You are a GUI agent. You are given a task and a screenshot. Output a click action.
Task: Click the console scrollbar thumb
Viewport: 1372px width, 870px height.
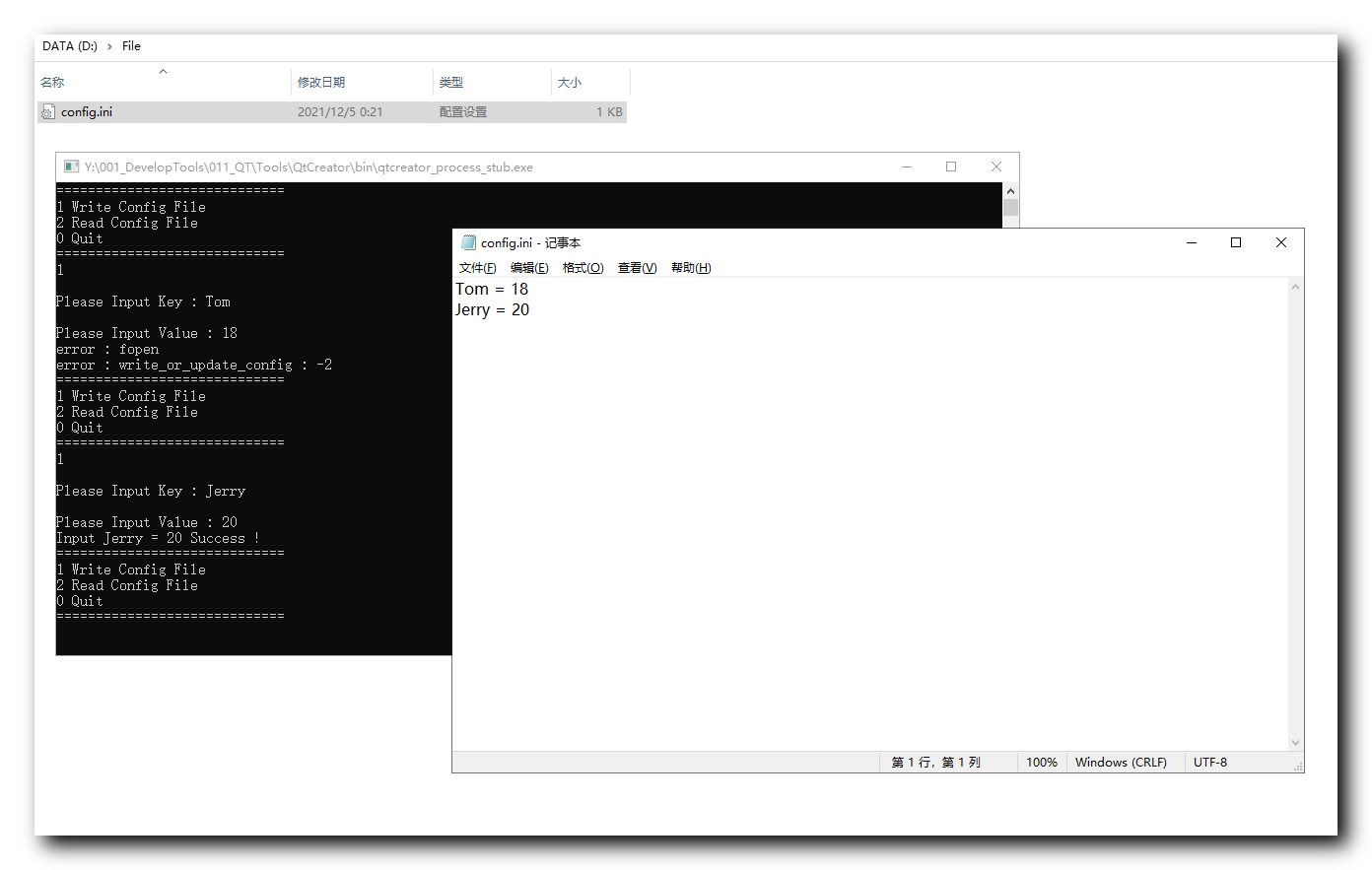click(1010, 208)
